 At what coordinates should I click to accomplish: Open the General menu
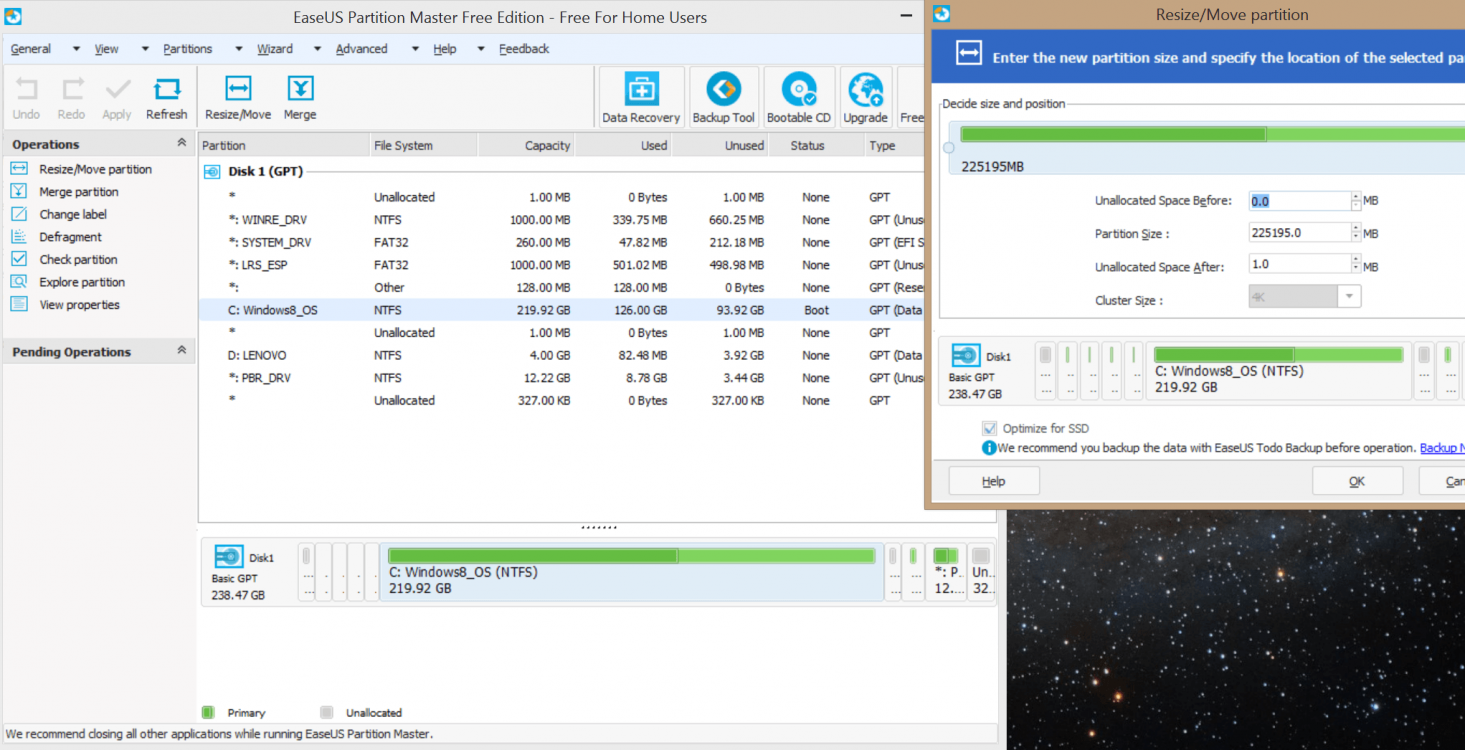(31, 49)
